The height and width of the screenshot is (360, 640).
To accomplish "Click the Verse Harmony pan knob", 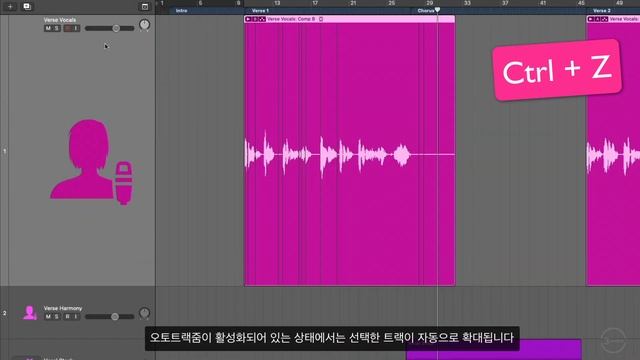I will (x=144, y=313).
